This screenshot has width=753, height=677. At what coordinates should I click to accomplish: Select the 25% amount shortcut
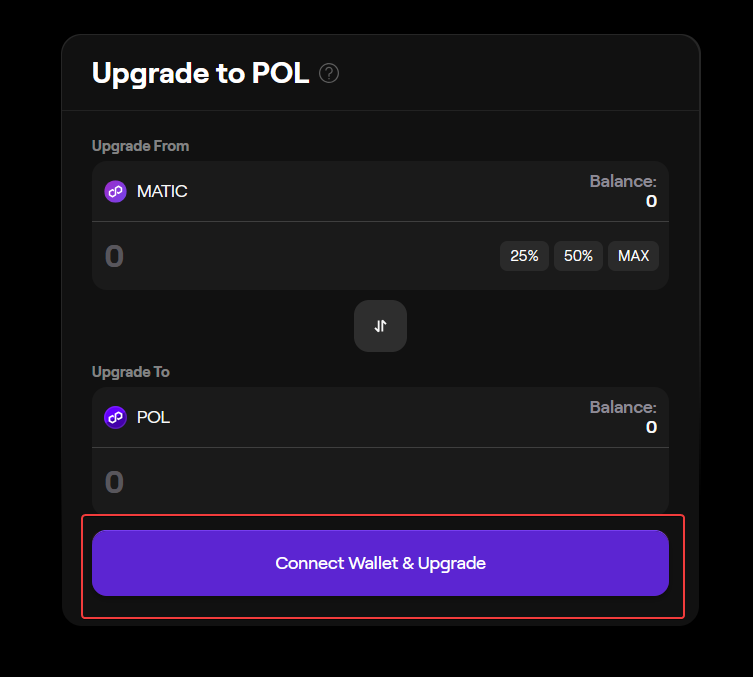tap(524, 256)
